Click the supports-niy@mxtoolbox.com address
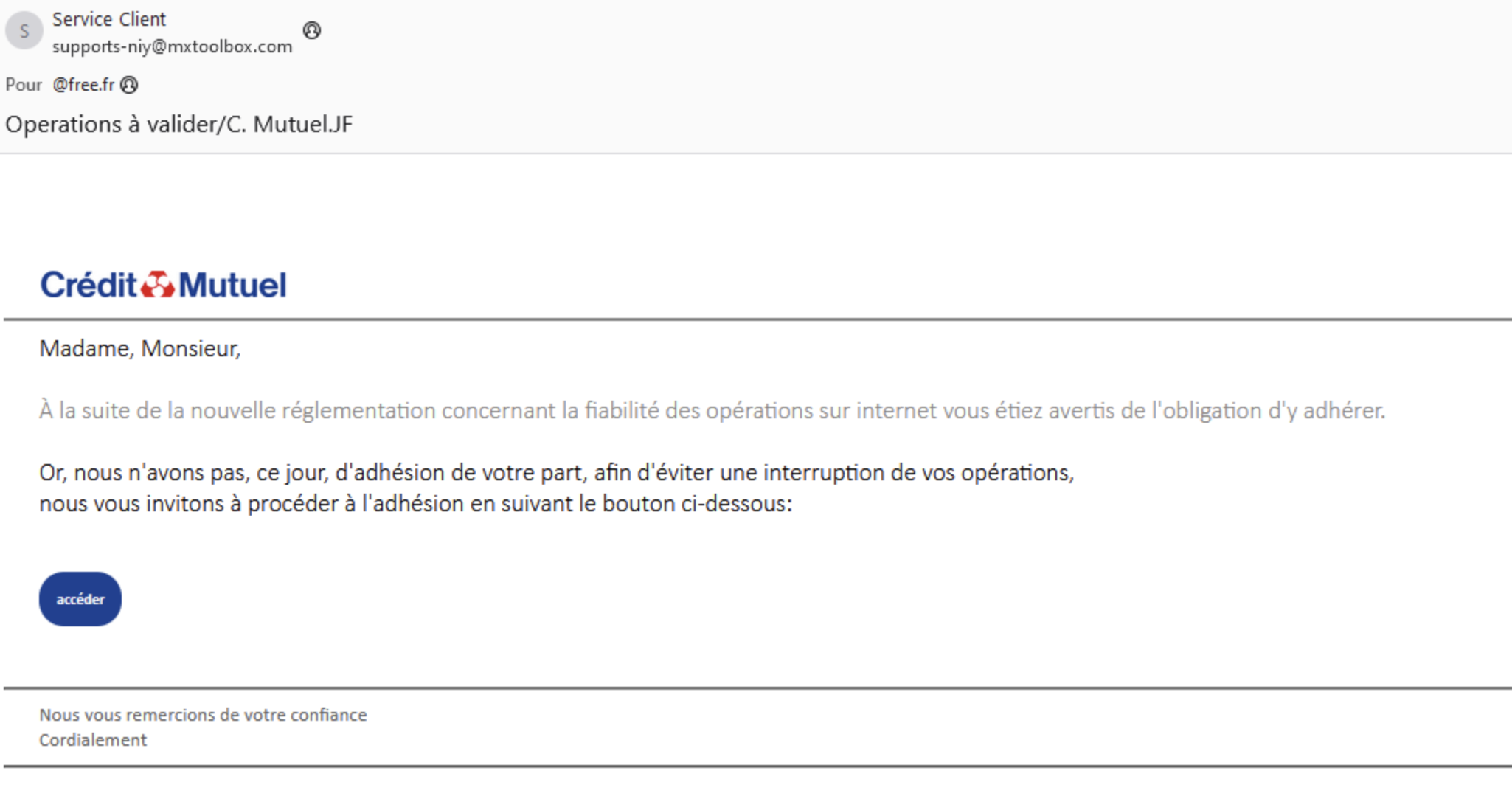 point(173,46)
